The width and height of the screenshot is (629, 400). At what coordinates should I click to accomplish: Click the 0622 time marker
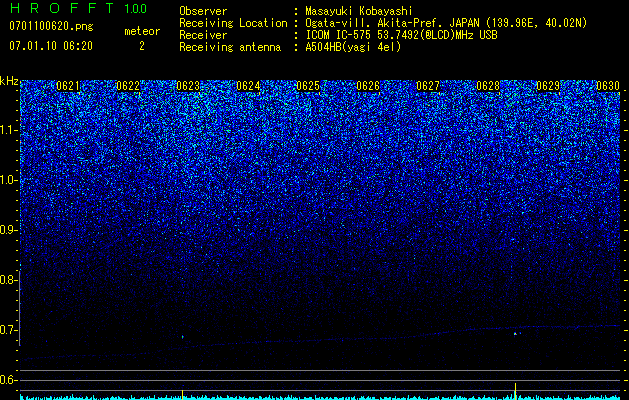pyautogui.click(x=128, y=86)
